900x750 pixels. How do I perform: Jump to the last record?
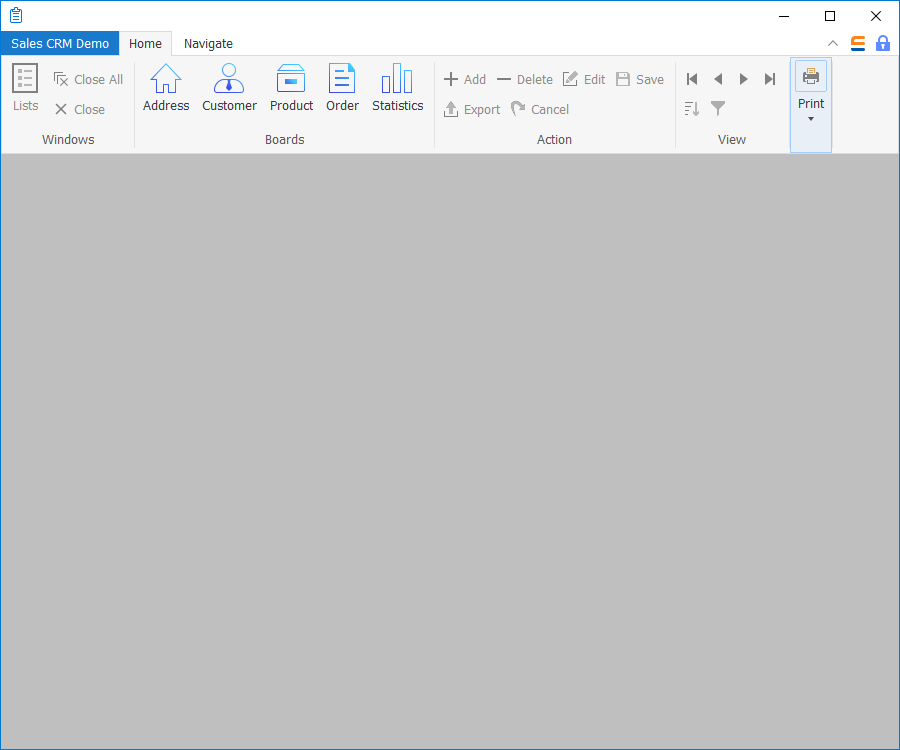(770, 79)
